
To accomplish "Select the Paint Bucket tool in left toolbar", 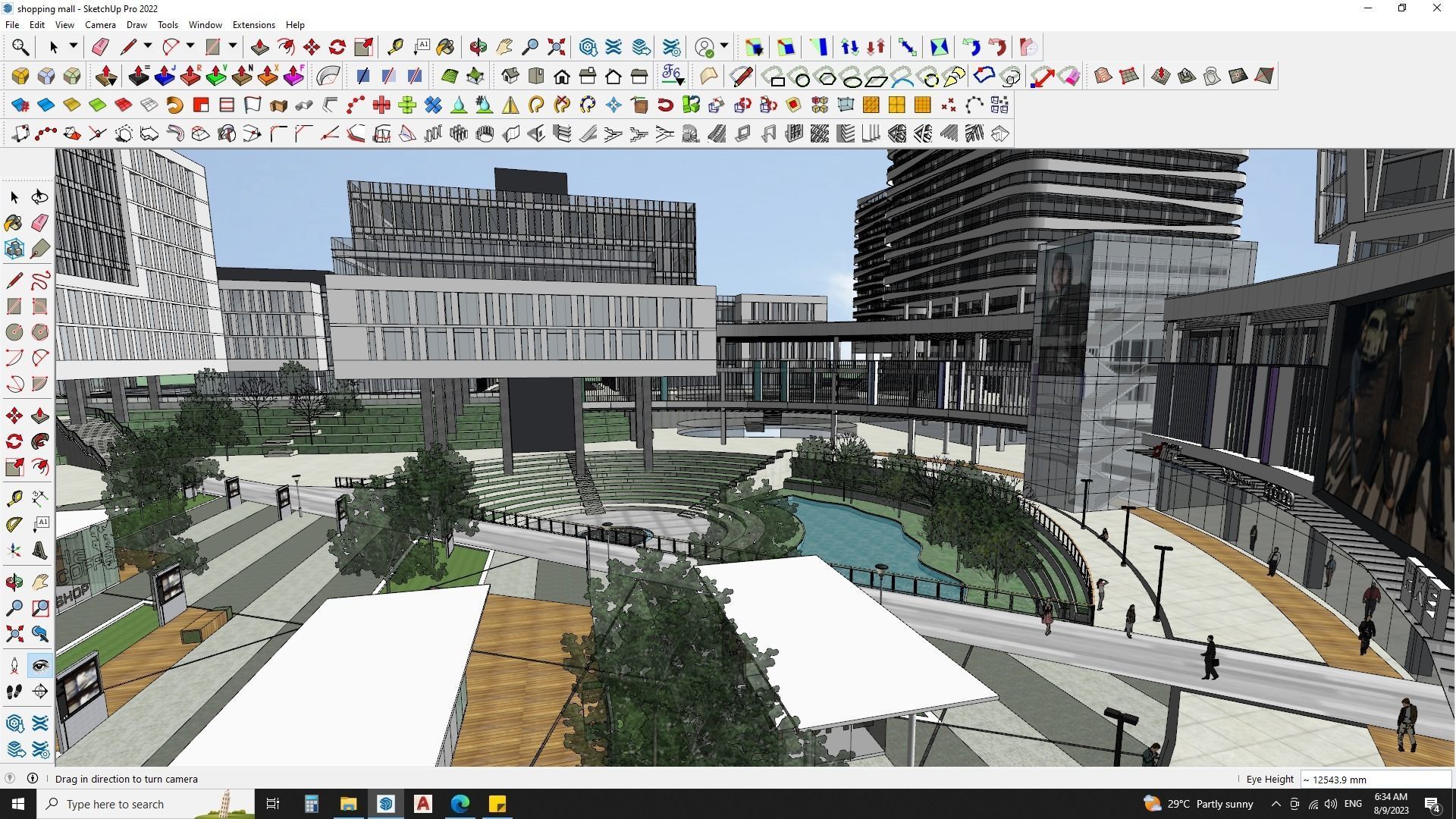I will point(14,222).
